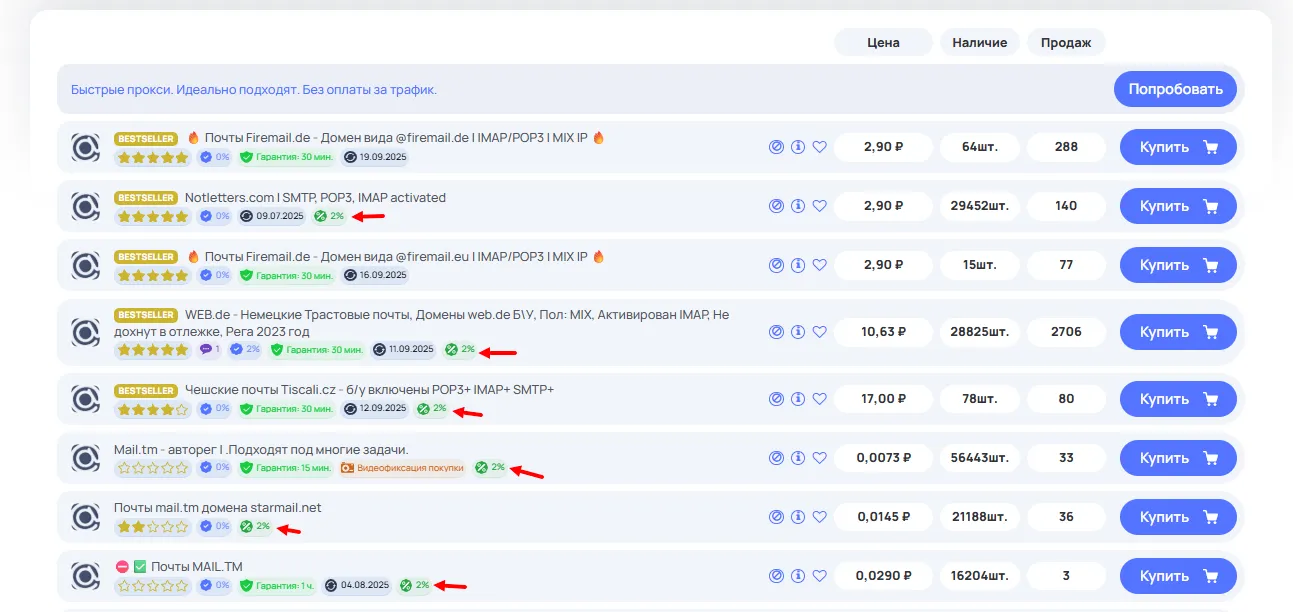Click the five-star rating on Notletters.com listing
The image size is (1293, 612).
pyautogui.click(x=152, y=216)
